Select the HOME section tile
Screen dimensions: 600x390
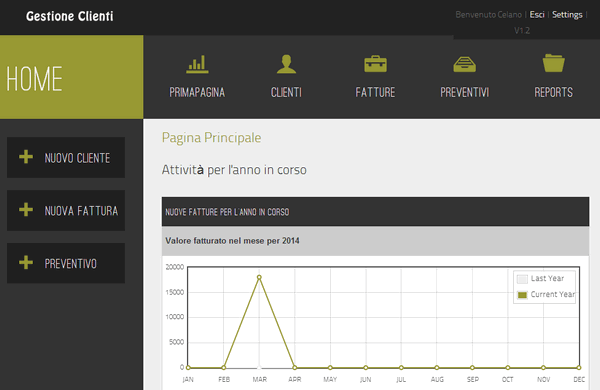[72, 77]
